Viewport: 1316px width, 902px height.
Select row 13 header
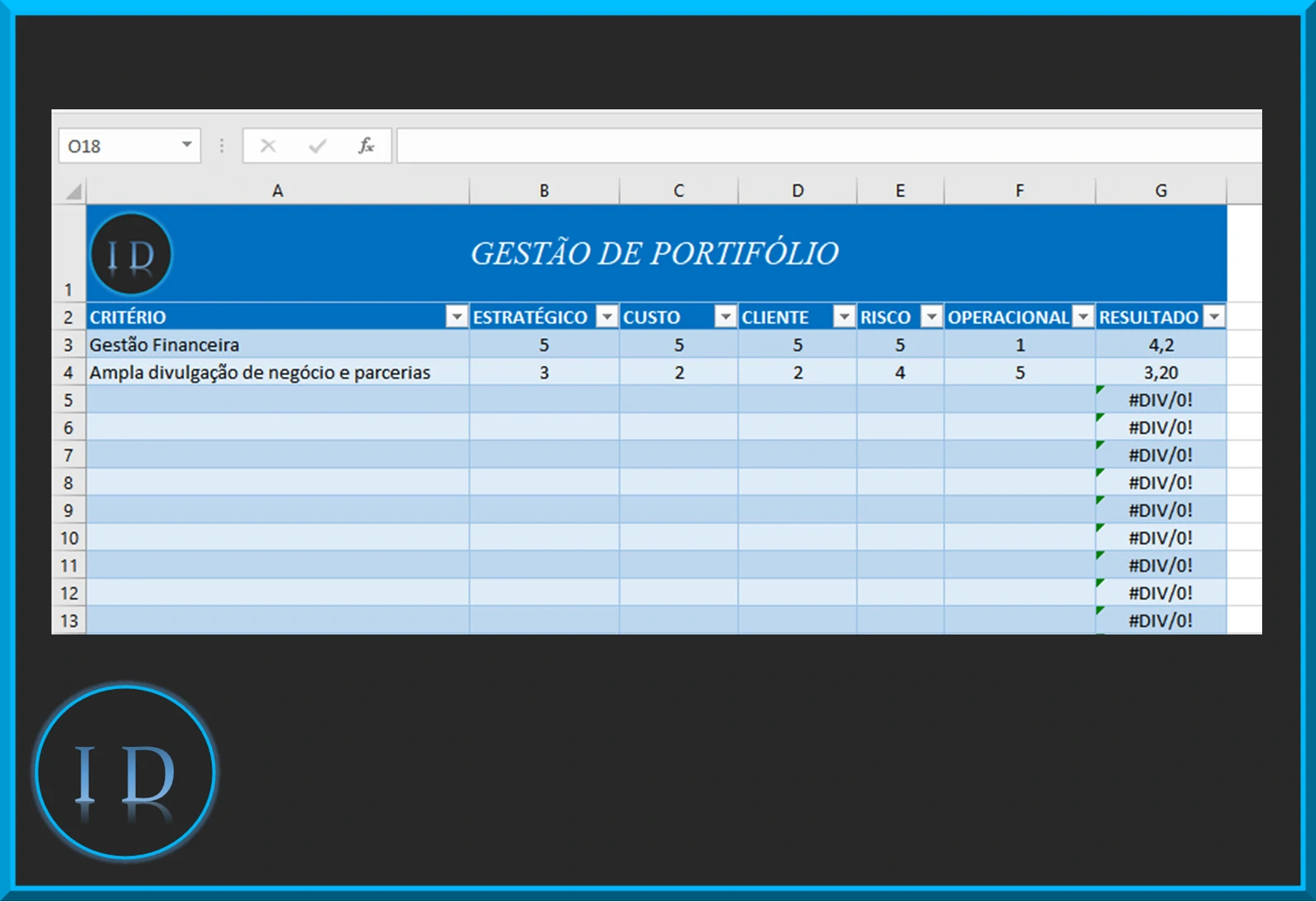[69, 620]
